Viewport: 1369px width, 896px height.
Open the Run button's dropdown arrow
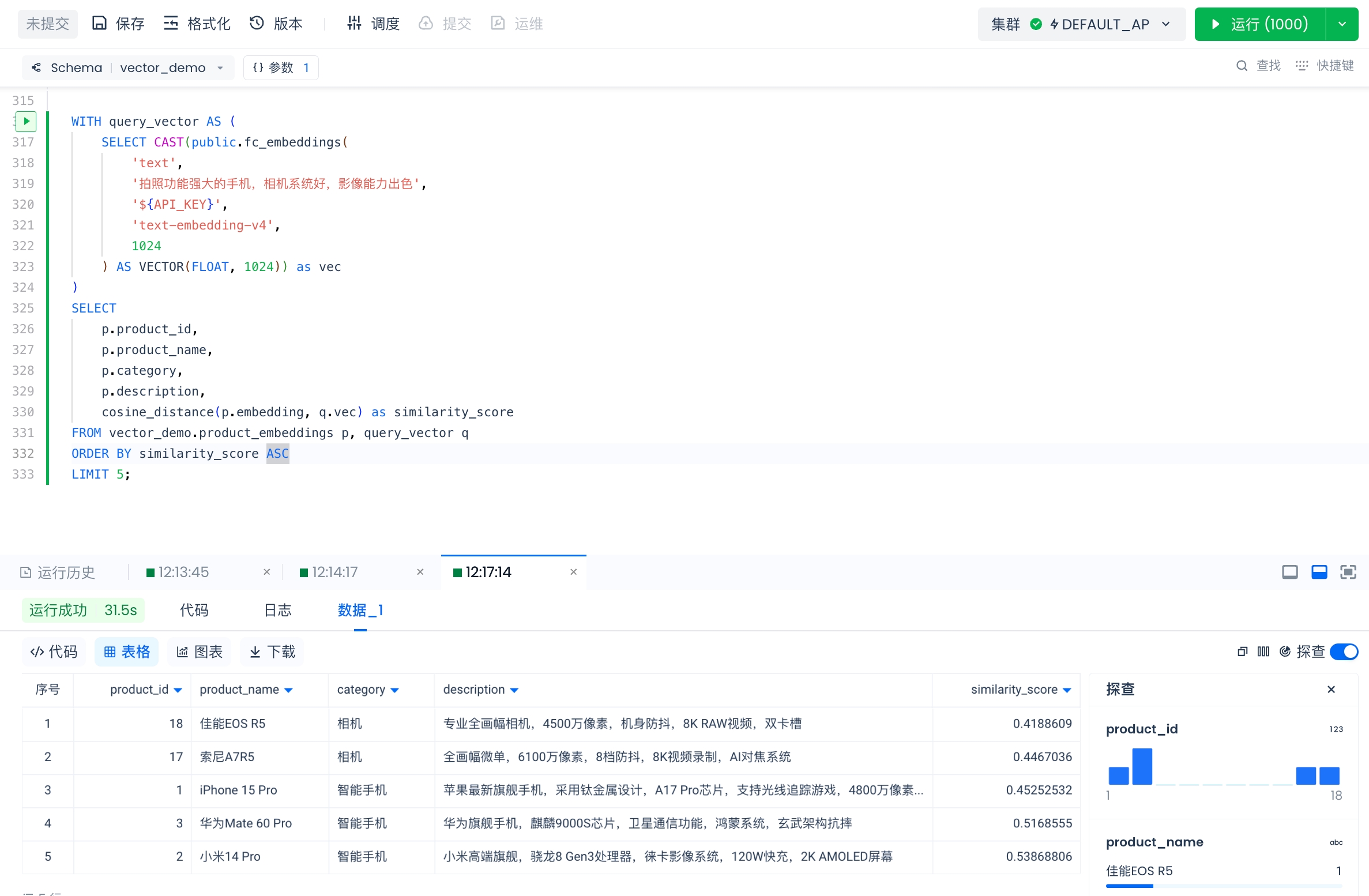[x=1342, y=24]
